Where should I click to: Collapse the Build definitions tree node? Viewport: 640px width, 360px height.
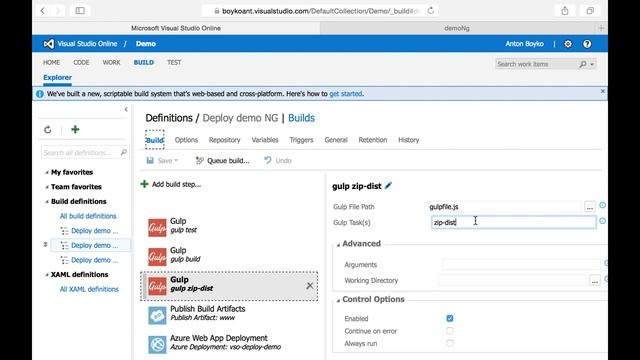click(47, 202)
